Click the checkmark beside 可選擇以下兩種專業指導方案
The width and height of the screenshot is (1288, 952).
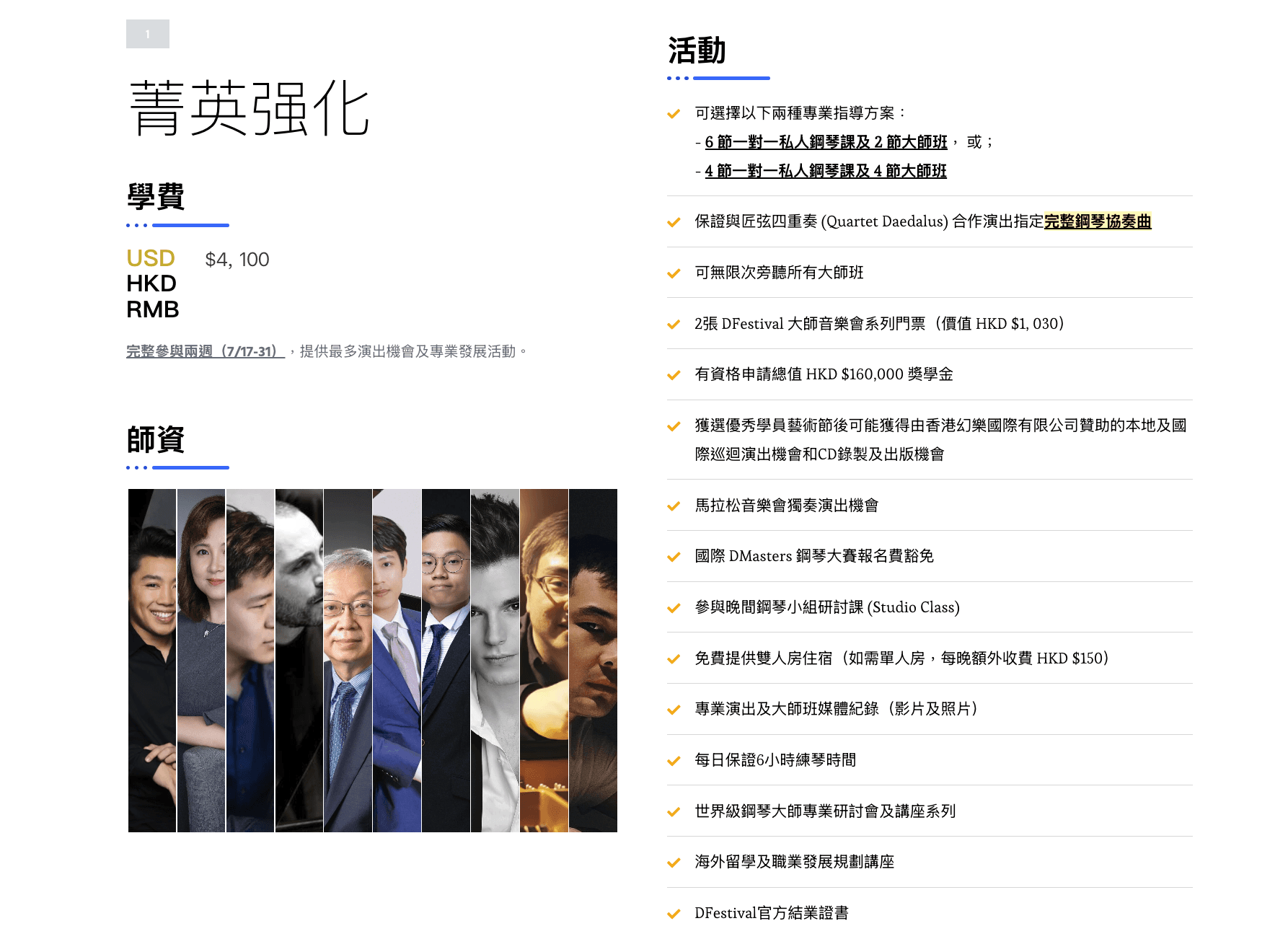(x=674, y=114)
